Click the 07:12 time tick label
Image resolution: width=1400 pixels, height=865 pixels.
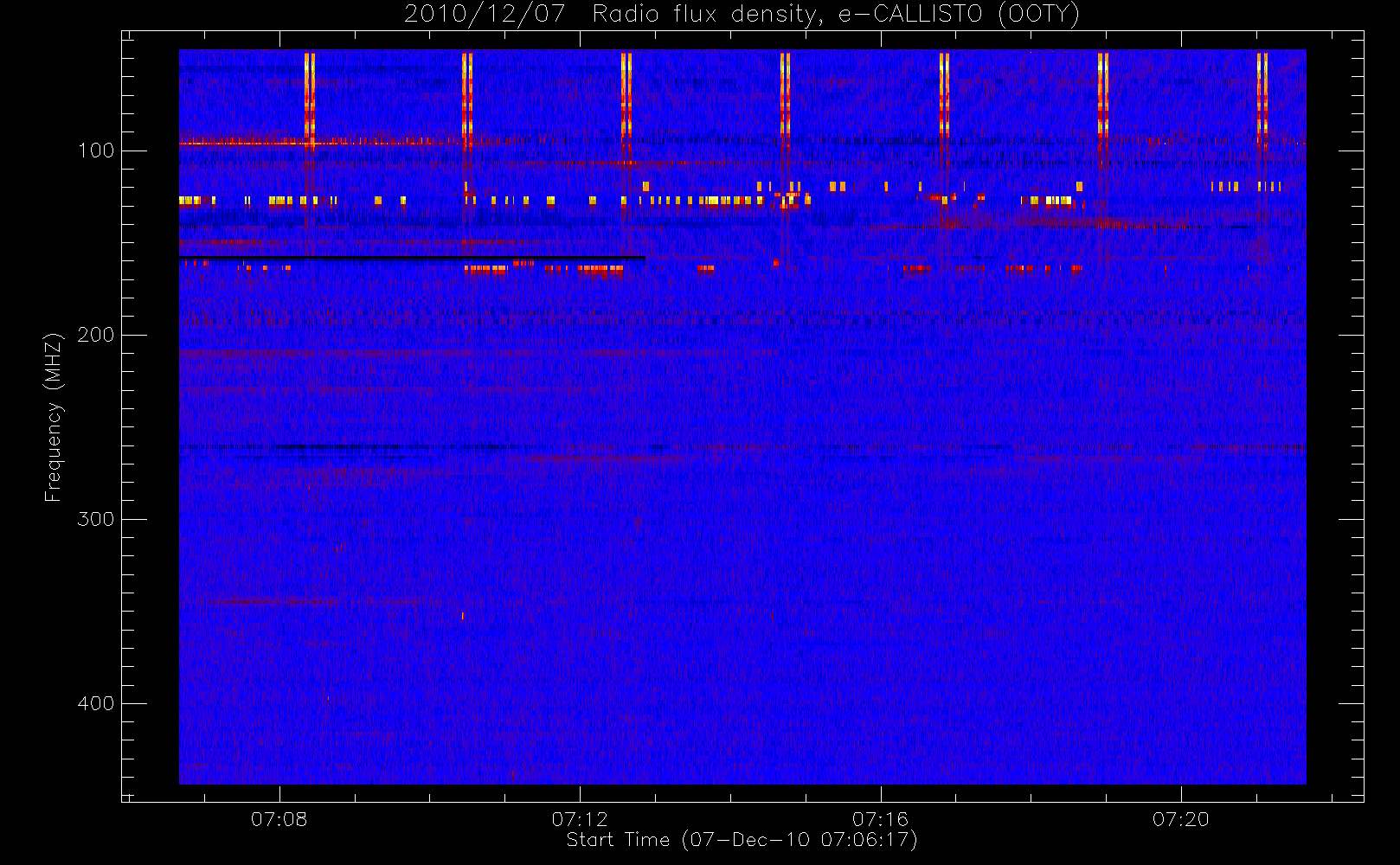tap(580, 819)
